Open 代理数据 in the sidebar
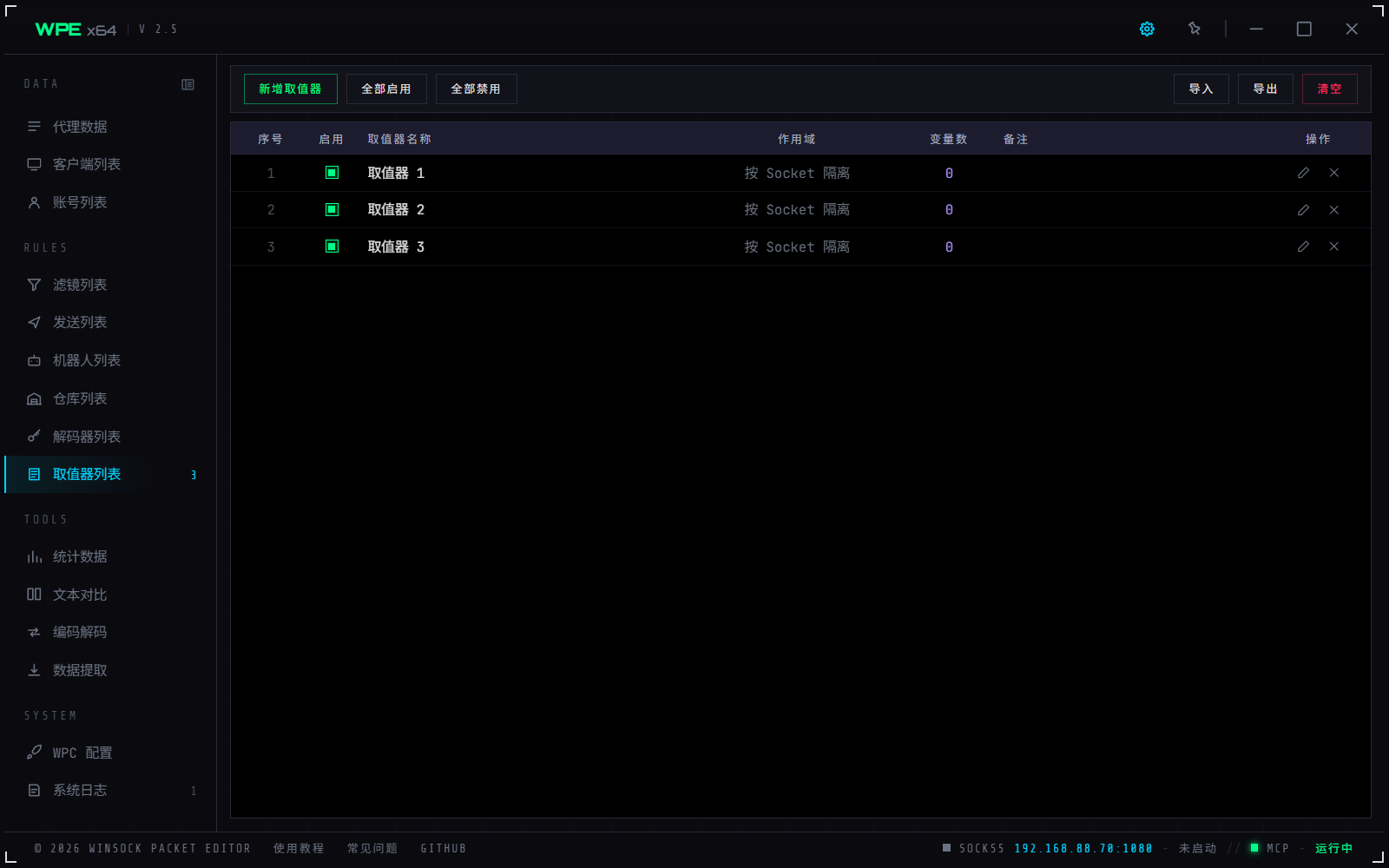 pos(110,127)
